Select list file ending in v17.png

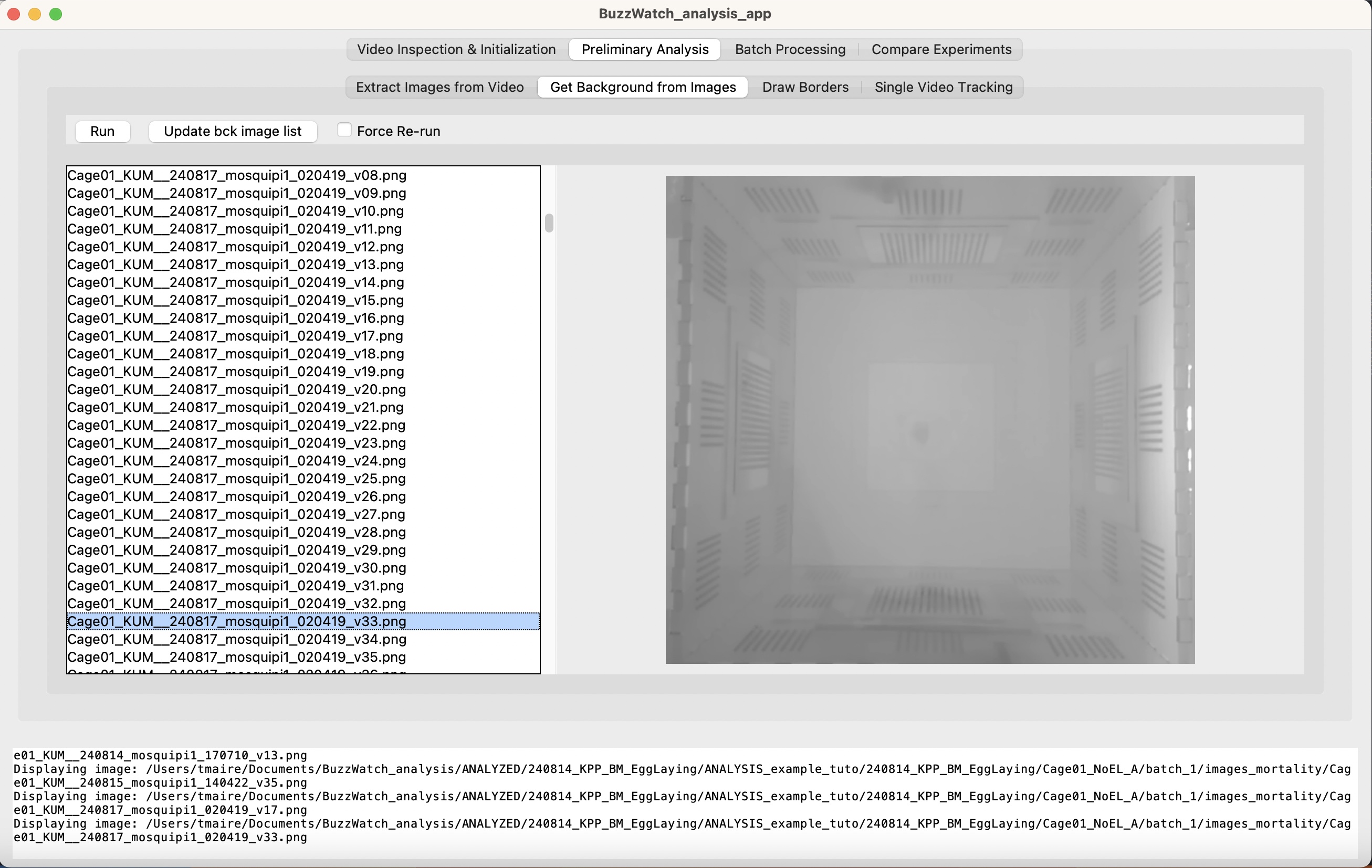[x=303, y=336]
